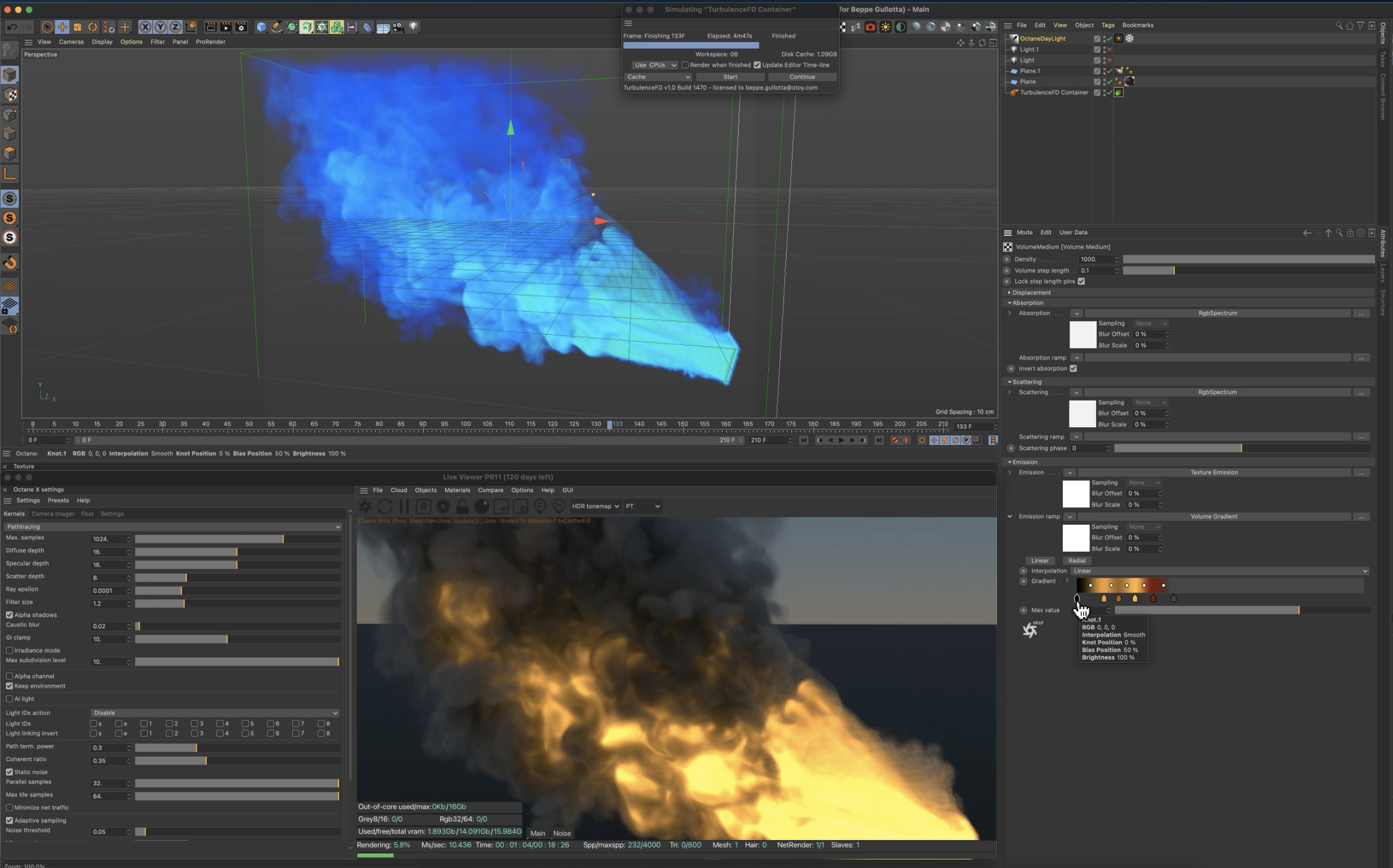Screen dimensions: 1393x868
Task: Click the Max. samples slider
Action: coord(237,539)
